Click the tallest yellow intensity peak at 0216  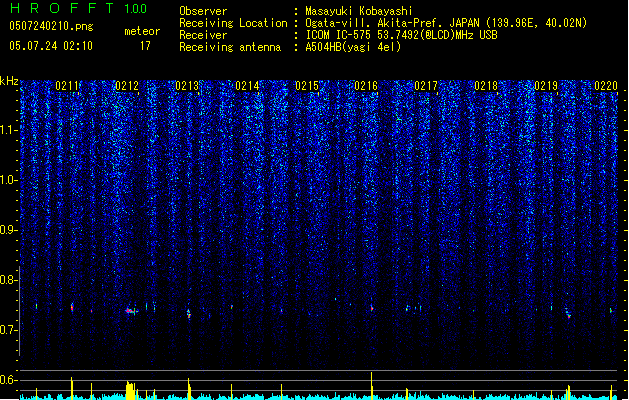pyautogui.click(x=371, y=386)
